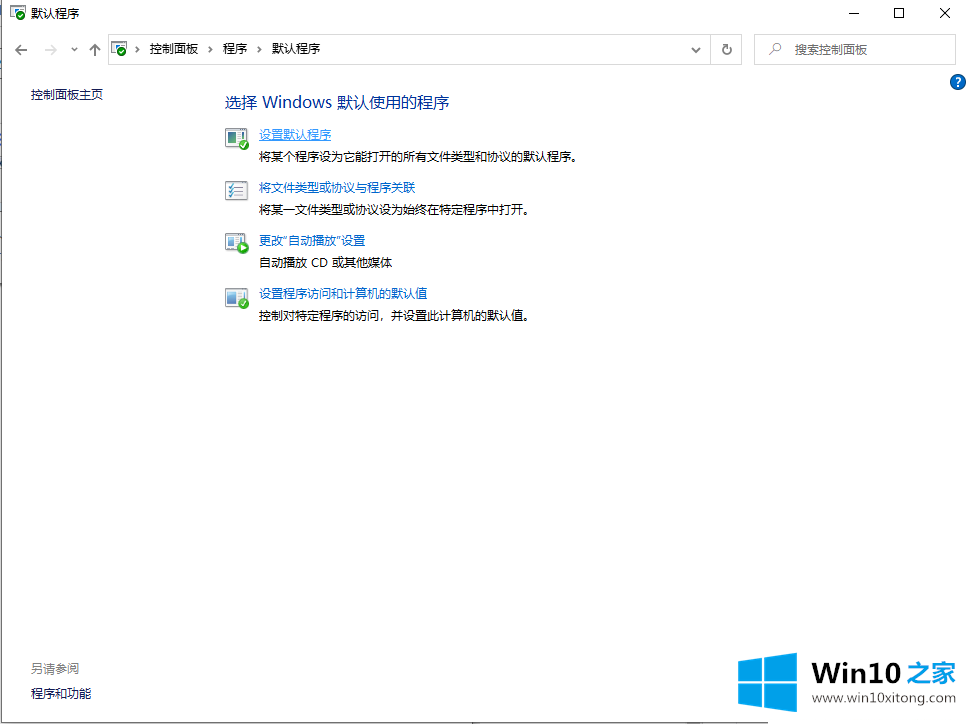Click the 另请参阅 label
Screen dimensions: 968x724
pyautogui.click(x=55, y=668)
